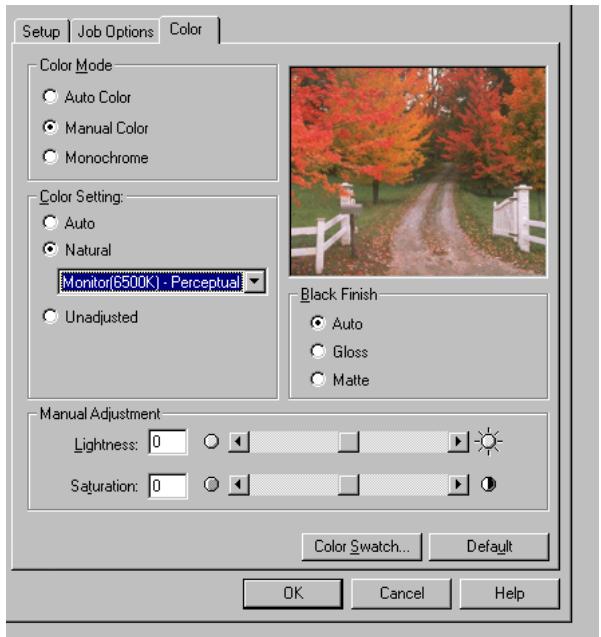601x637 pixels.
Task: Open the Color Swatch dialog
Action: (x=361, y=546)
